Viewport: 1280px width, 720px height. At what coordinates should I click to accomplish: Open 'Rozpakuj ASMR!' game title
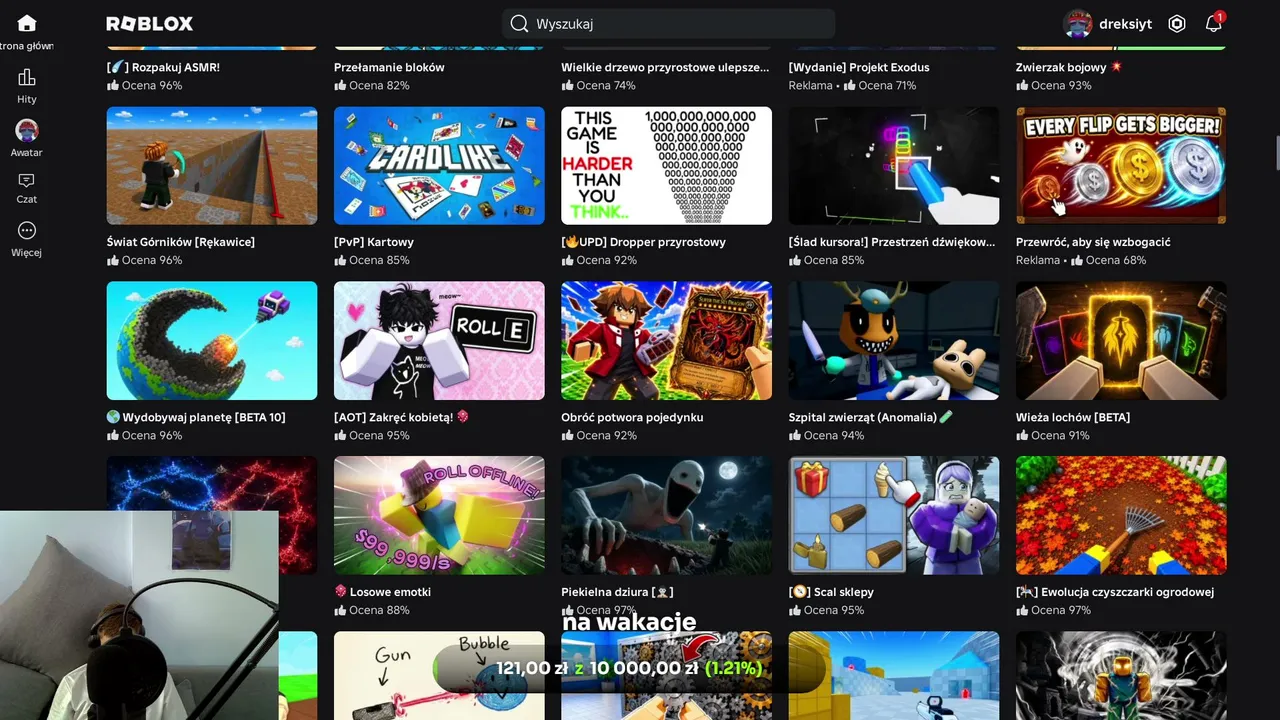[163, 67]
